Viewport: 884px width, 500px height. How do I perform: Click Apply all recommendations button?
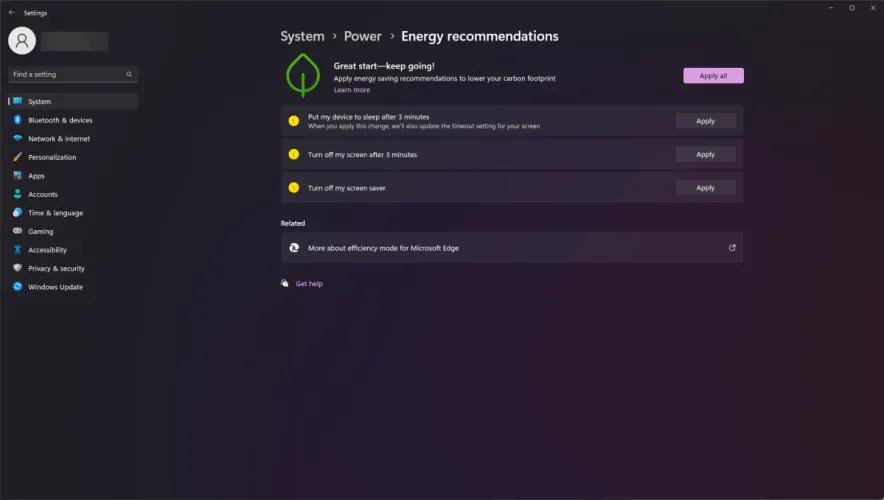(x=713, y=76)
